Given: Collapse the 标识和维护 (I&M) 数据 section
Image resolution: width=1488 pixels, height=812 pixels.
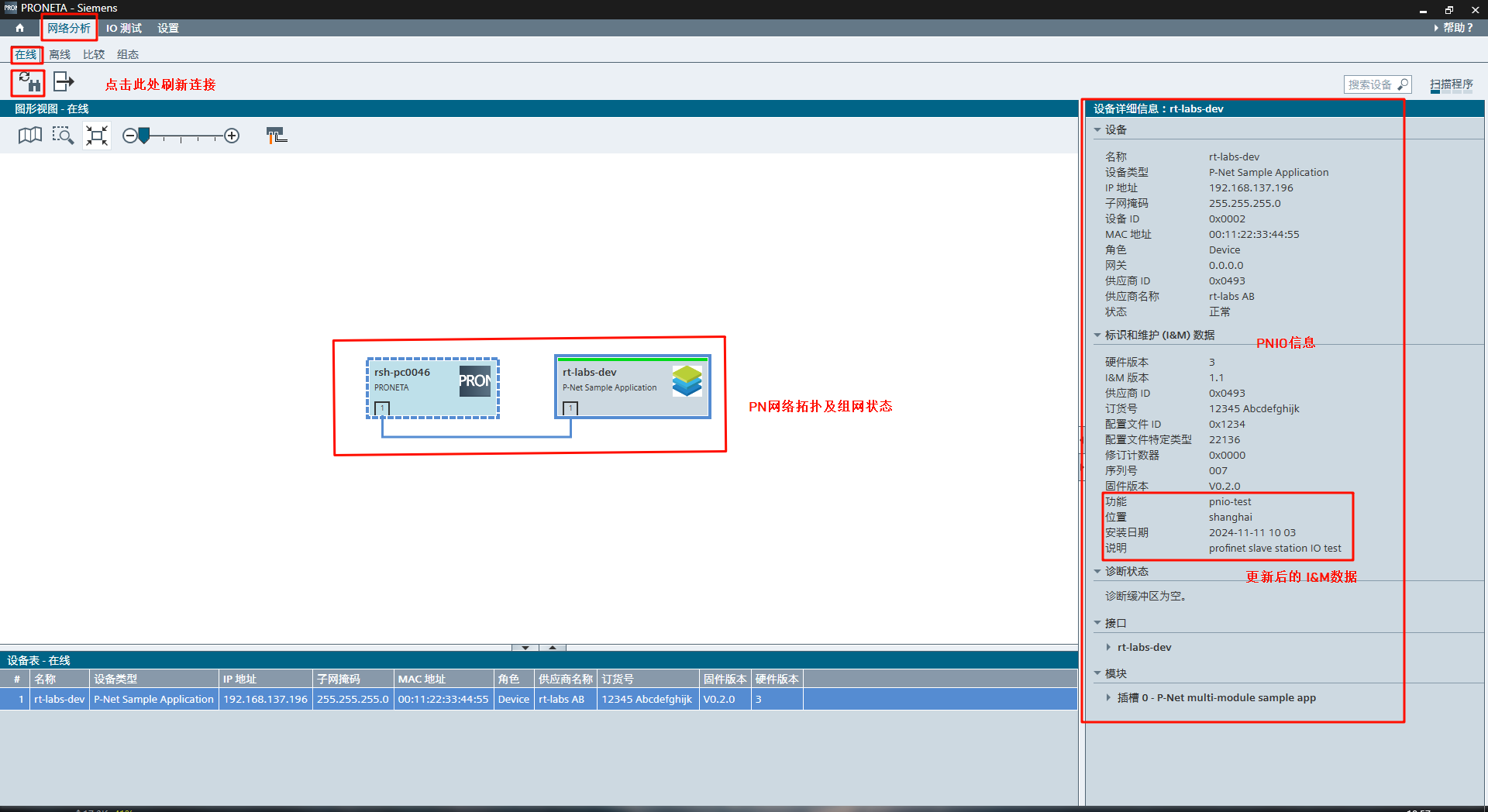Looking at the screenshot, I should point(1097,335).
